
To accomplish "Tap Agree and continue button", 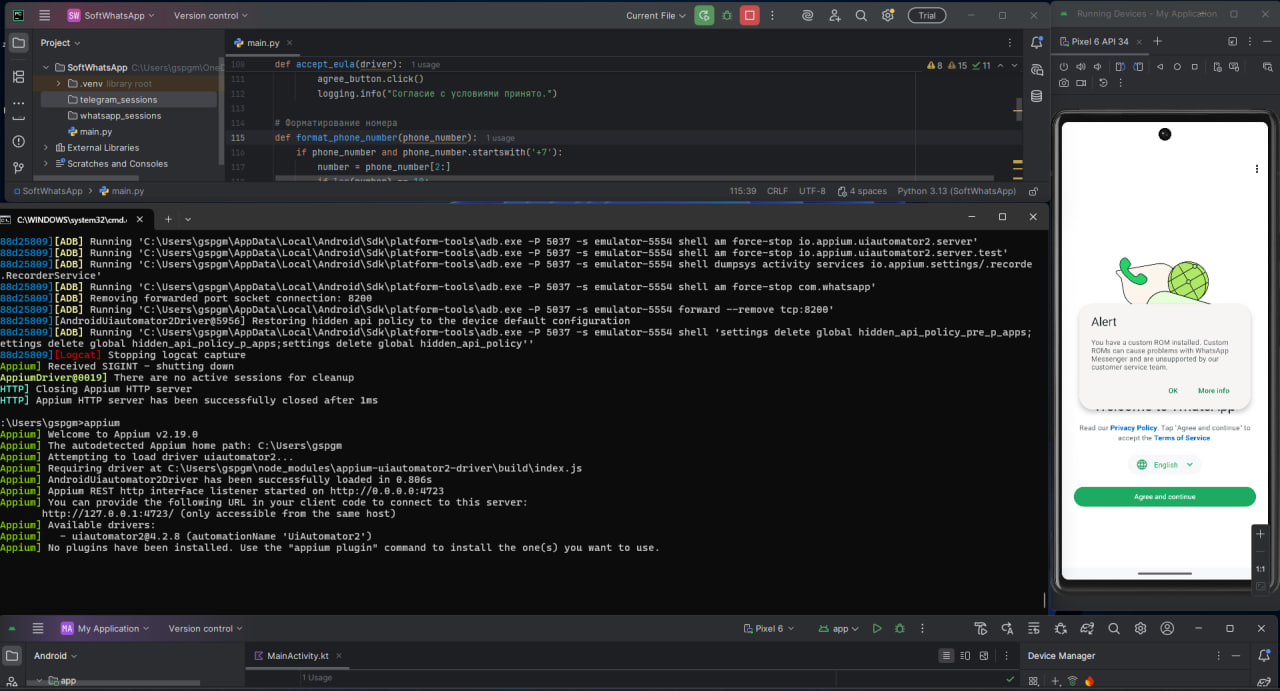I will 1165,497.
